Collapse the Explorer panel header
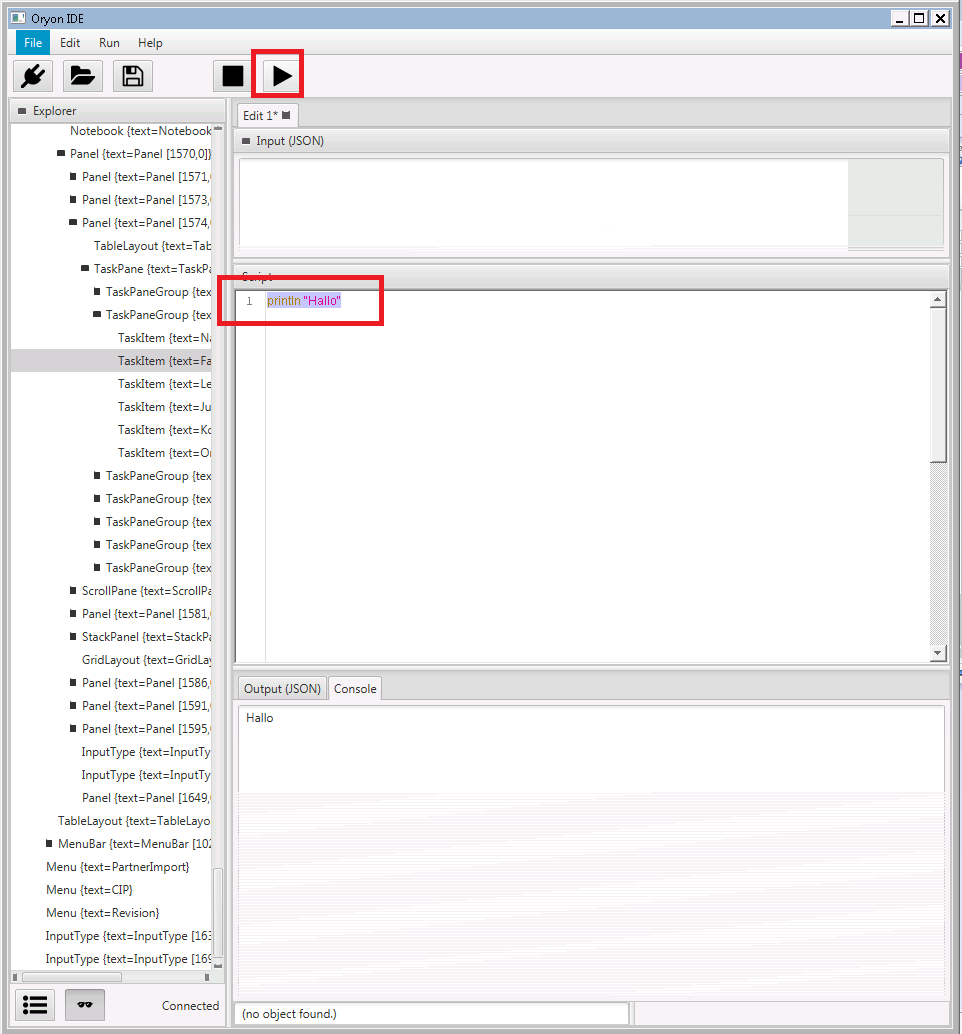 click(22, 111)
